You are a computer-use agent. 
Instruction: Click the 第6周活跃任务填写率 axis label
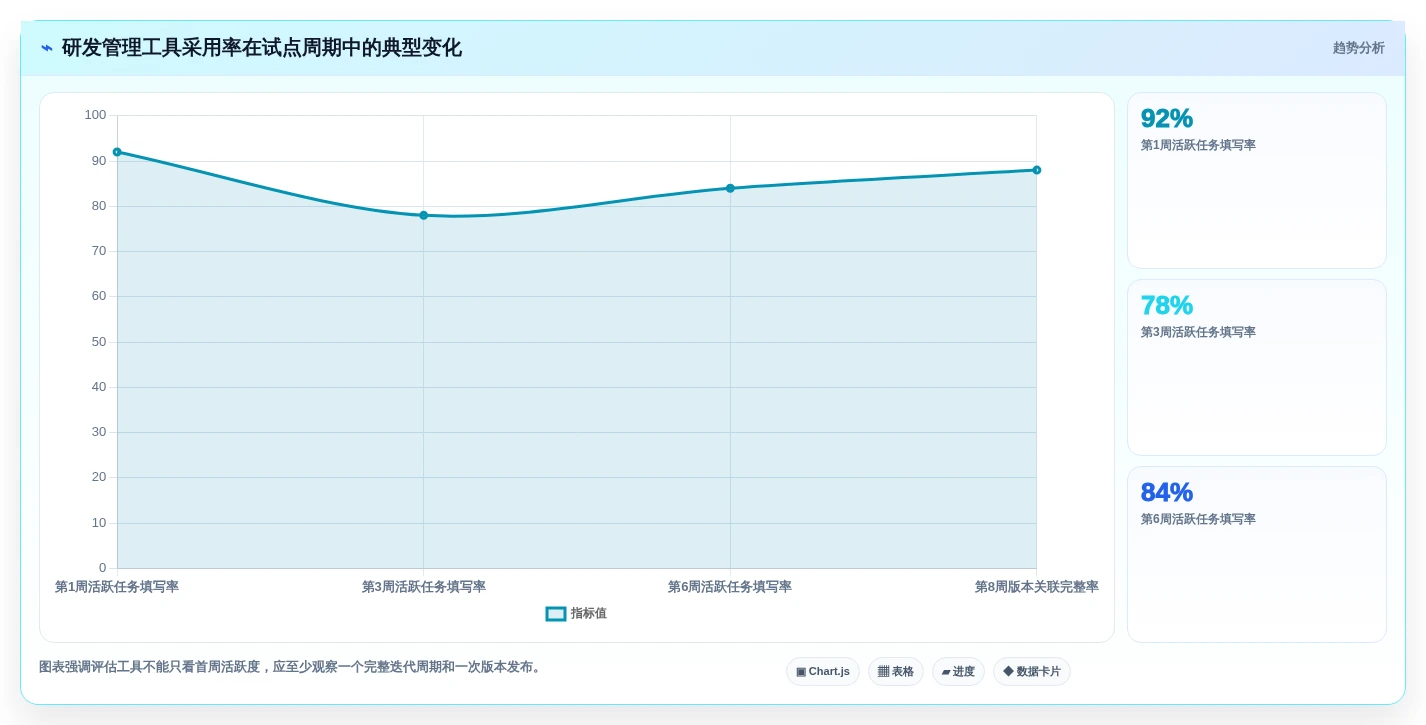pos(730,587)
